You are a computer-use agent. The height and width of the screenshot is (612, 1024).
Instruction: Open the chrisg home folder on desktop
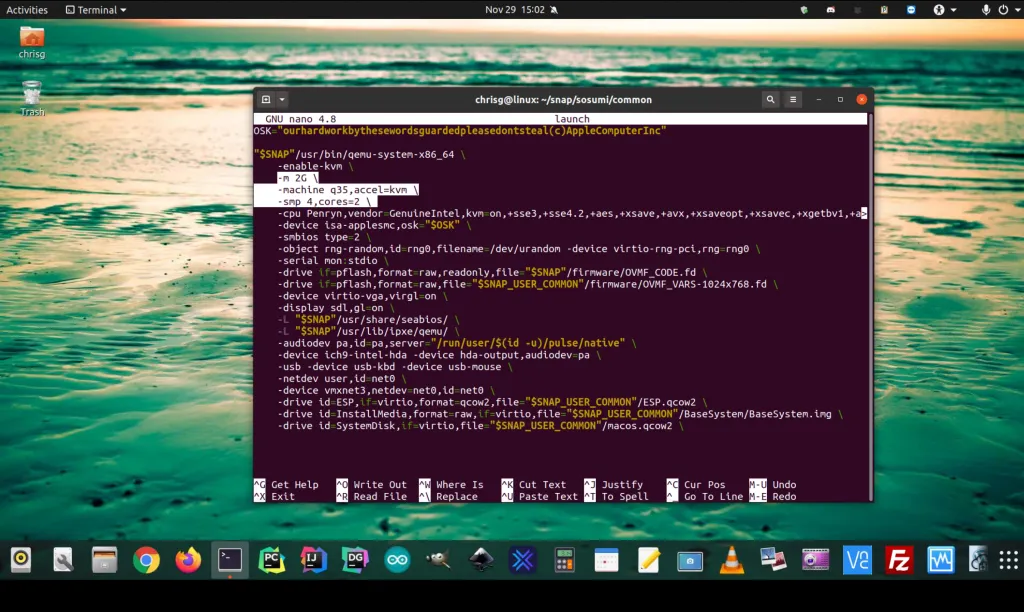pyautogui.click(x=31, y=43)
